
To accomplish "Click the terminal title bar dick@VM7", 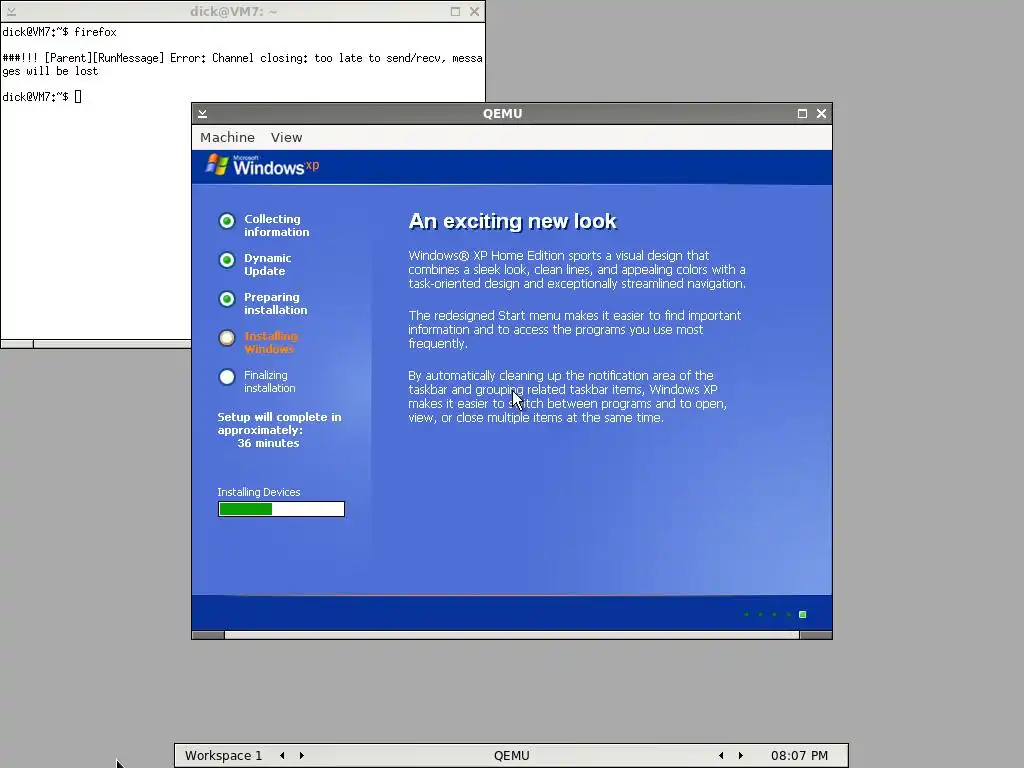I will [233, 12].
